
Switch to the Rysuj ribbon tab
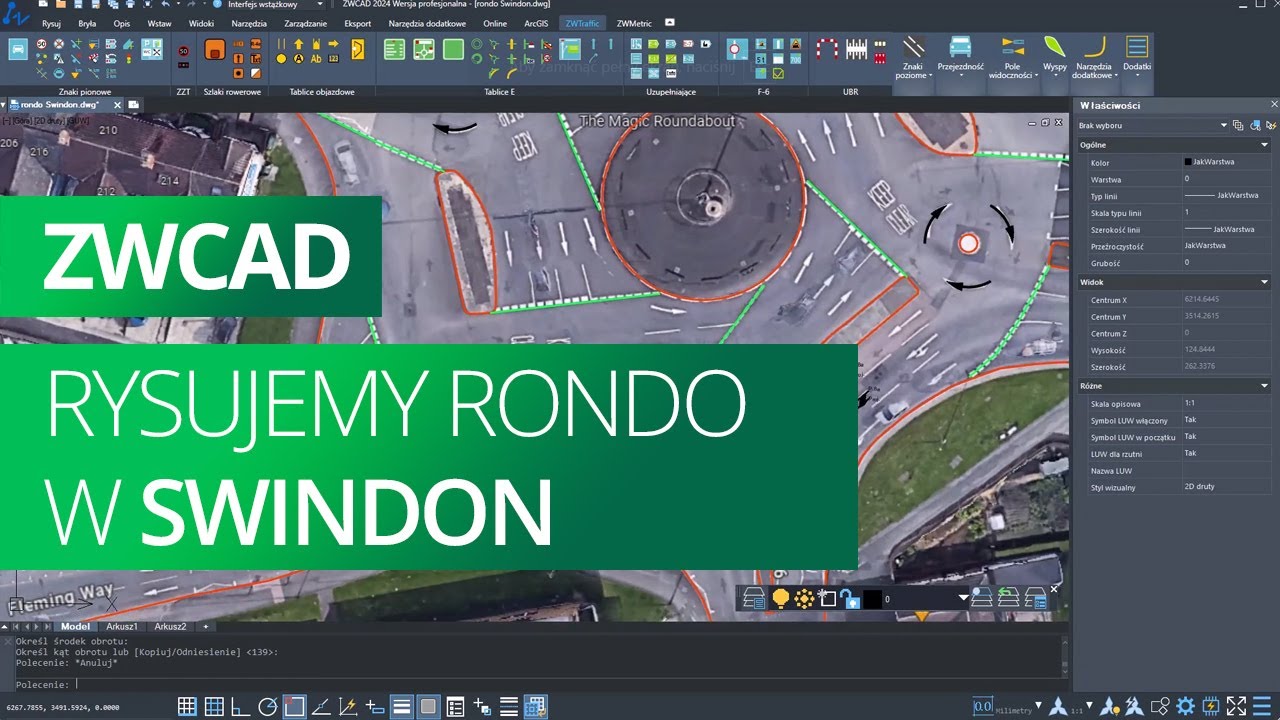click(x=52, y=22)
